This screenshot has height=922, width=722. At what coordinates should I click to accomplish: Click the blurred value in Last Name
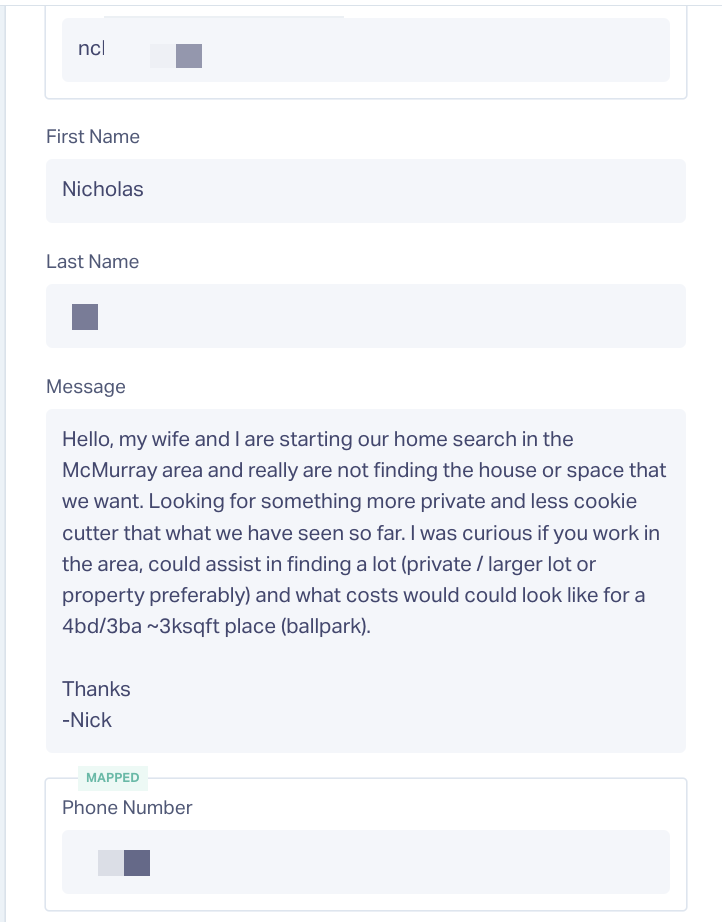click(85, 317)
